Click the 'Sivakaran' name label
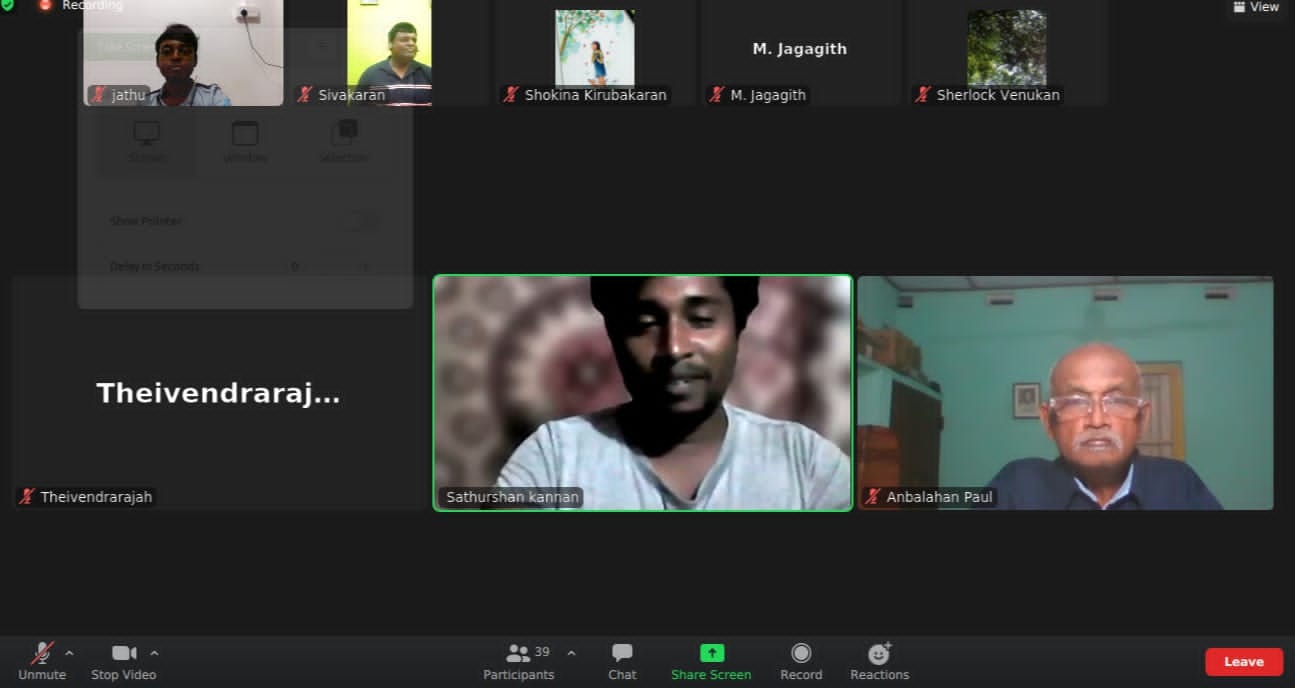1295x688 pixels. click(x=351, y=95)
